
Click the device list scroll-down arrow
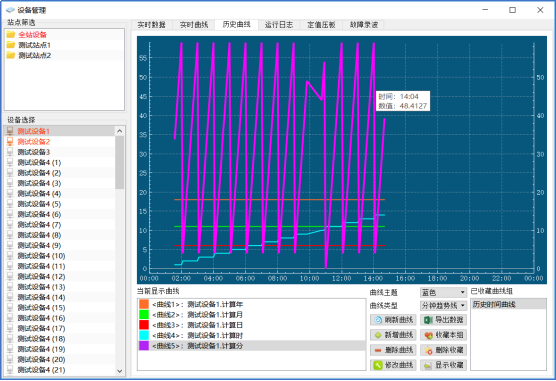[119, 371]
